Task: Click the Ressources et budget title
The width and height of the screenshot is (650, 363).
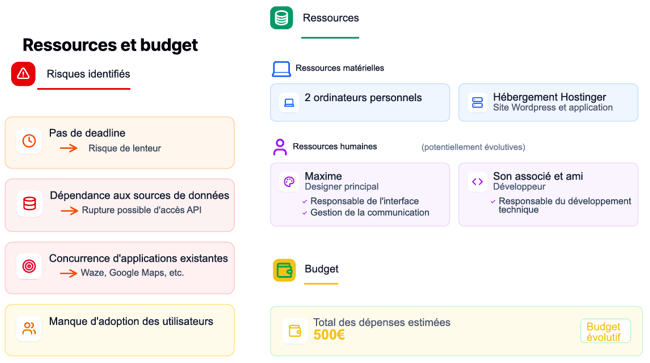Action: tap(110, 45)
